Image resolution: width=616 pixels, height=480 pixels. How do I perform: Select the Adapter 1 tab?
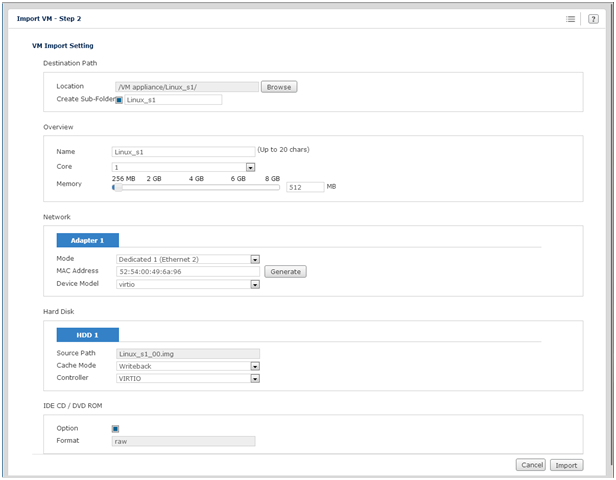(88, 240)
